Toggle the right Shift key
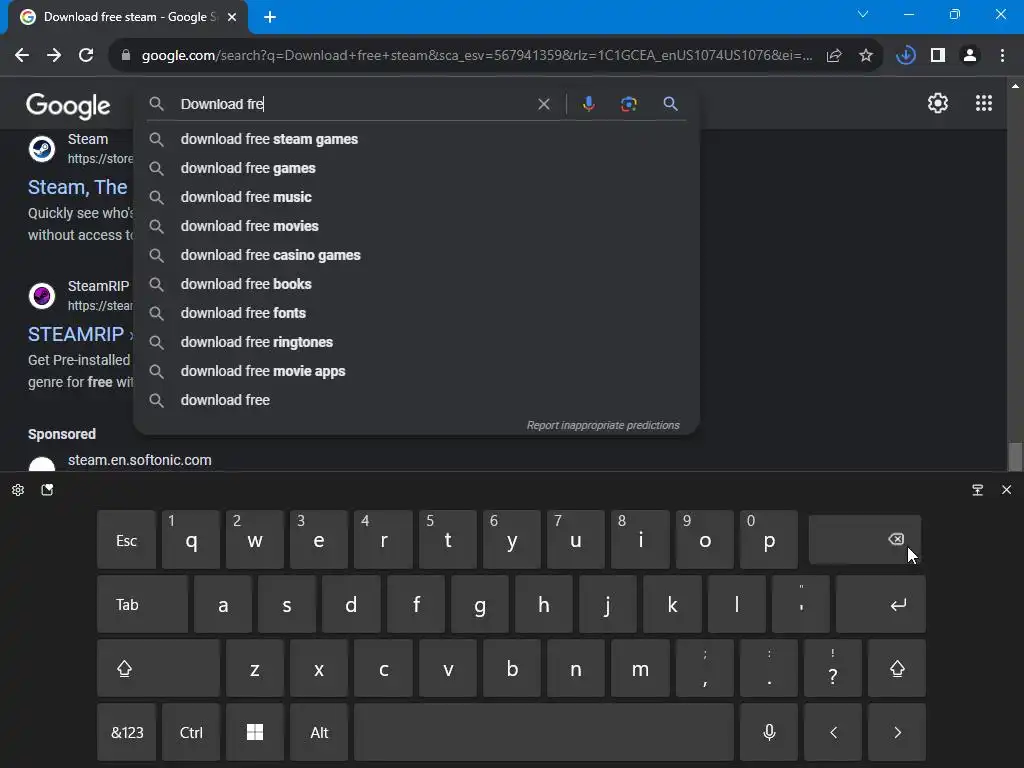Screen dimensions: 1024x768 pyautogui.click(x=897, y=668)
